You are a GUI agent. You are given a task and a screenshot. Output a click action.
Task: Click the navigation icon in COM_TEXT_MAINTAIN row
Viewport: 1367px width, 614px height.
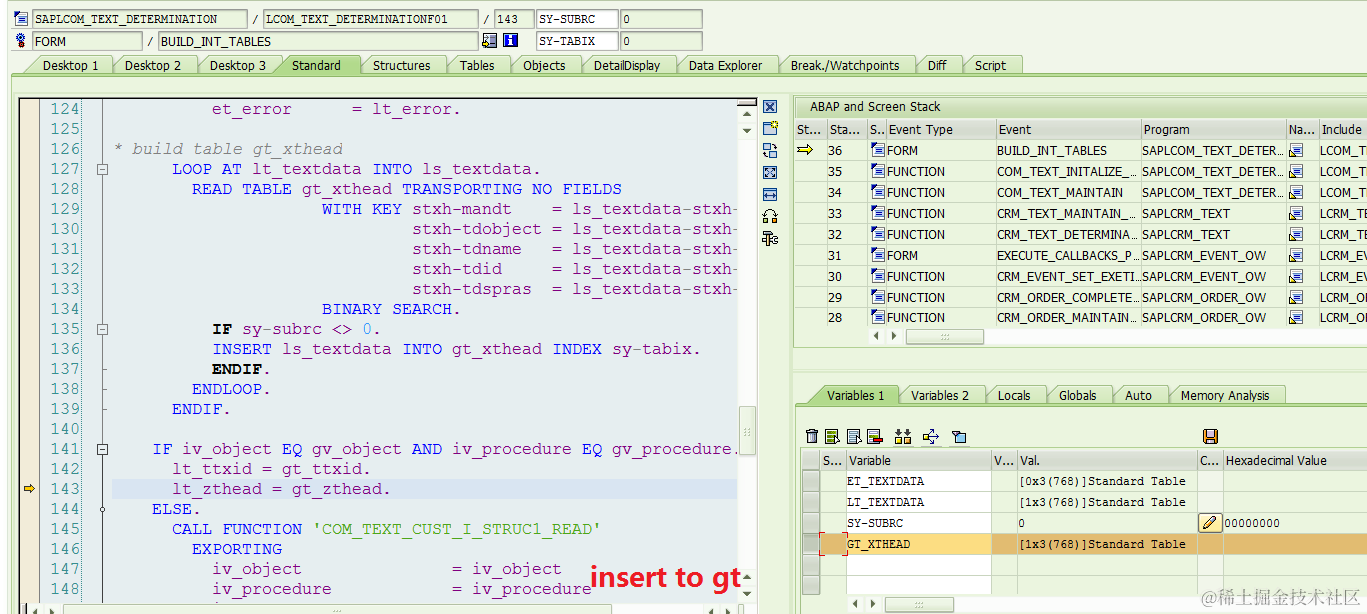pyautogui.click(x=1296, y=193)
